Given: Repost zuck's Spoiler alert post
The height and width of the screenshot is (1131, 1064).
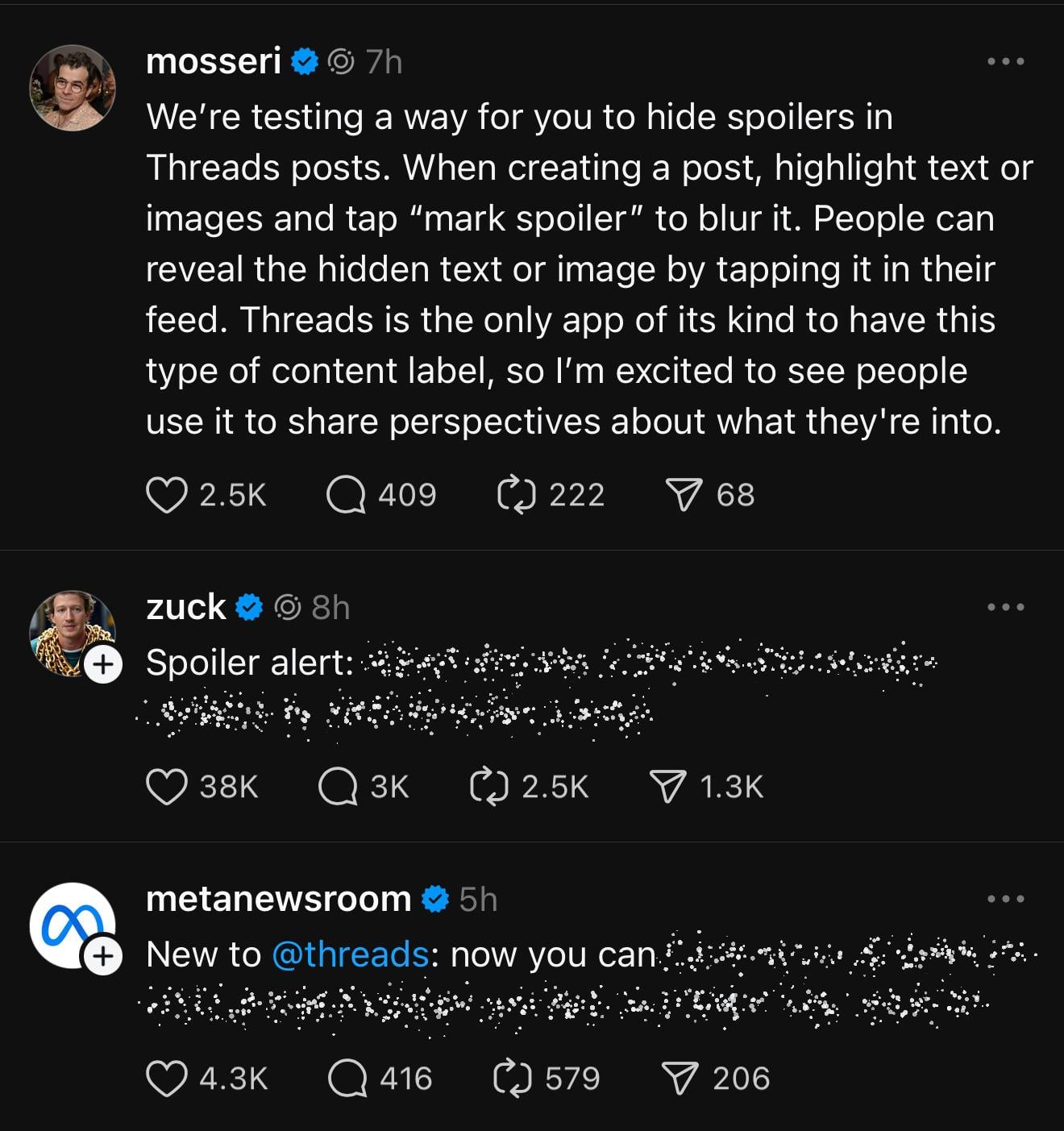Looking at the screenshot, I should click(x=489, y=787).
